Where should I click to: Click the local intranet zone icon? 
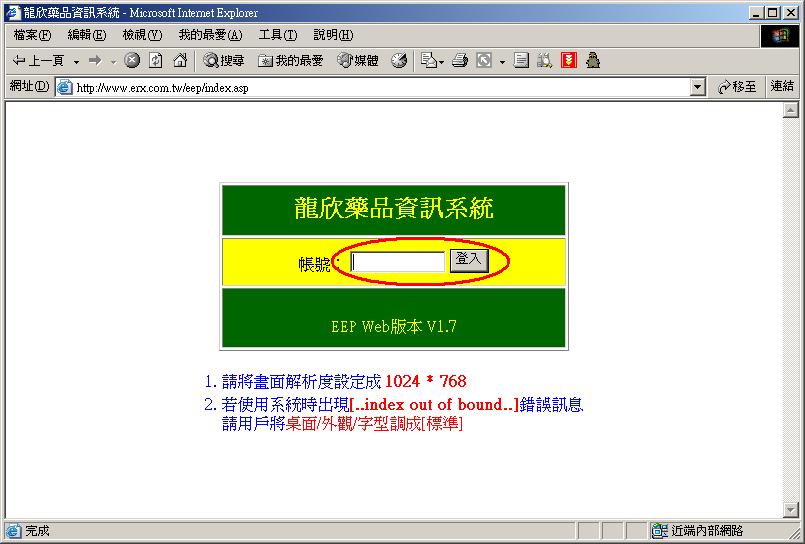[x=660, y=531]
